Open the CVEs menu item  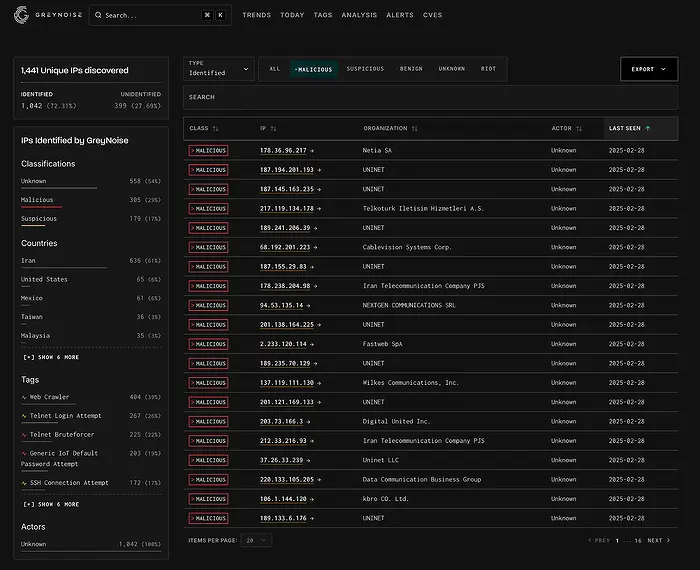pos(432,16)
